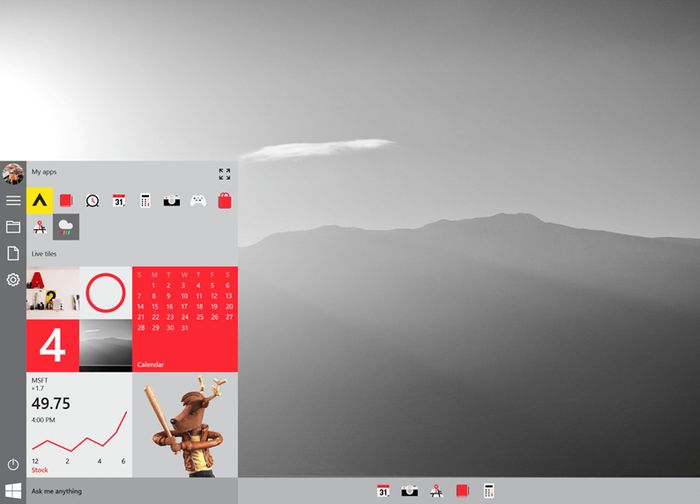Click the red square app on taskbar
The image size is (700, 504).
point(462,491)
